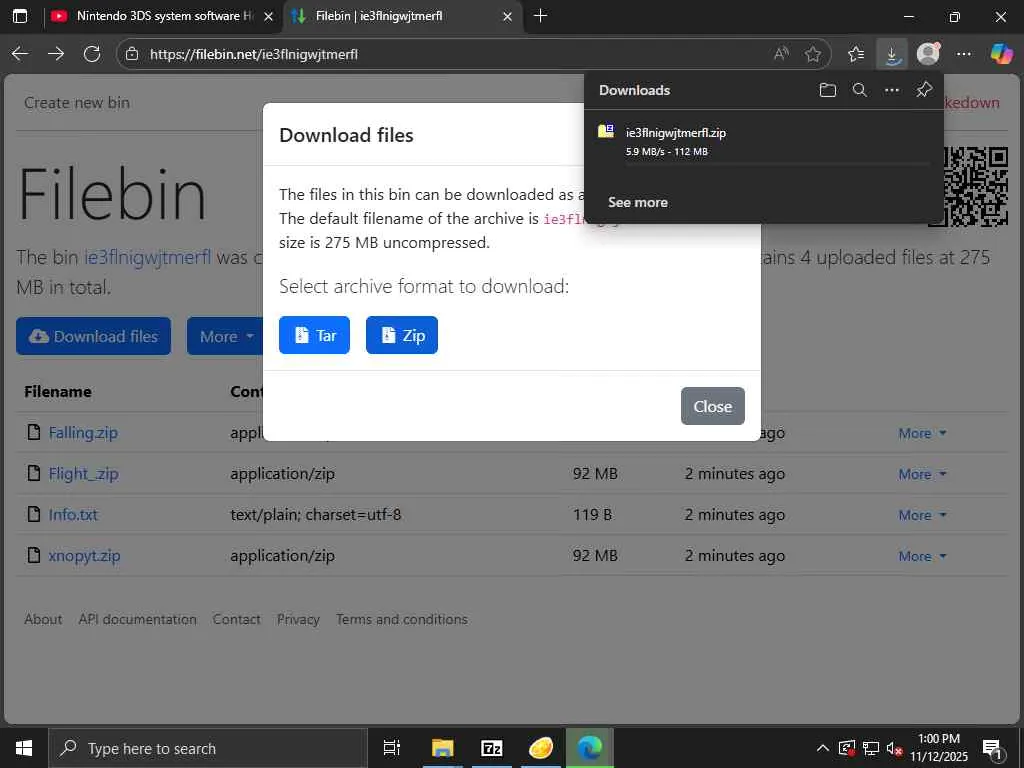Expand More dropdown for Info.txt row

[x=922, y=515]
